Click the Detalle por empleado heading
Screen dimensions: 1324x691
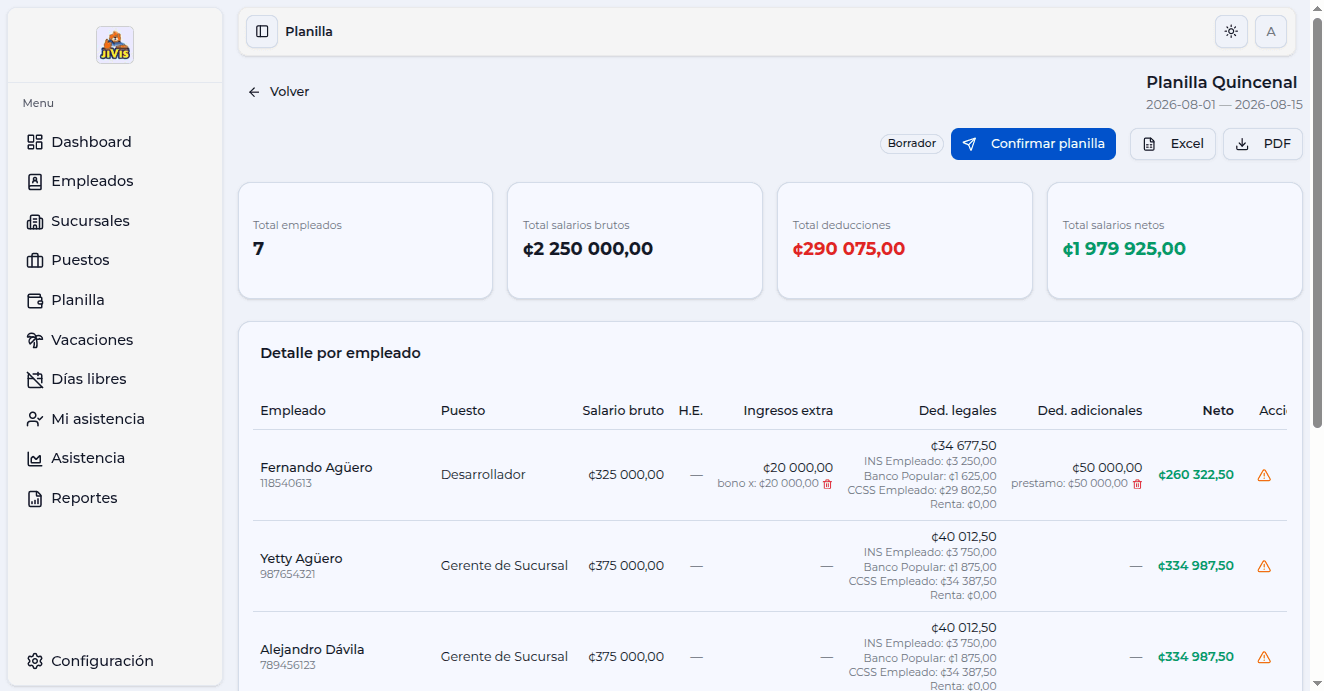click(340, 353)
